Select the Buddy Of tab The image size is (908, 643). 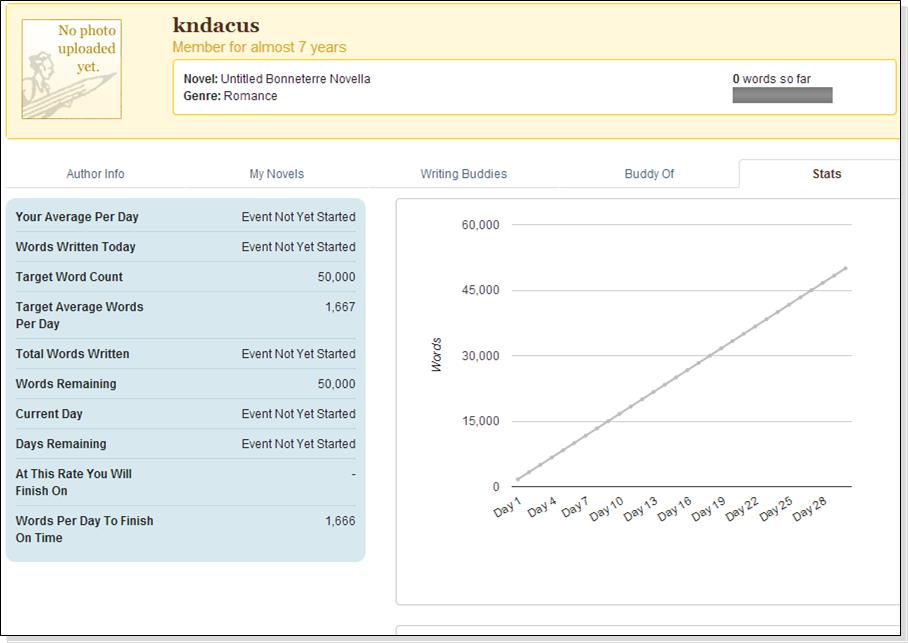[649, 174]
